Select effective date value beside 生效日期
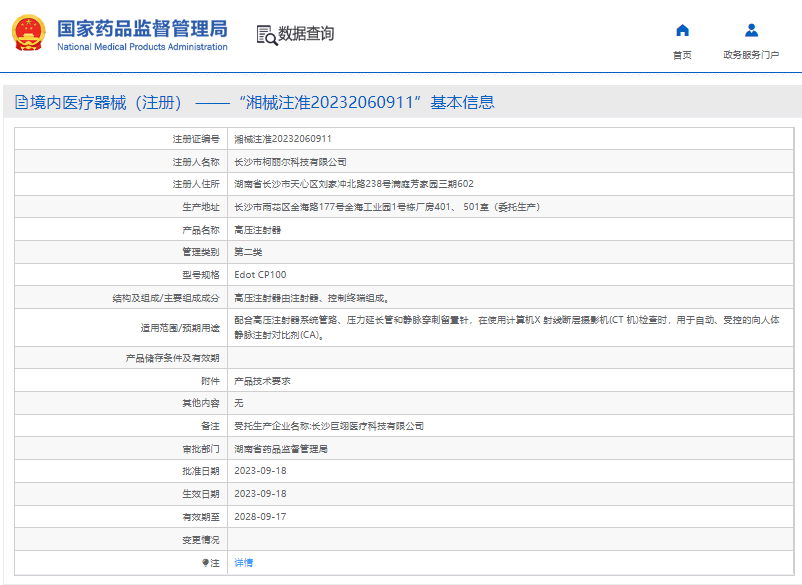 coord(260,493)
